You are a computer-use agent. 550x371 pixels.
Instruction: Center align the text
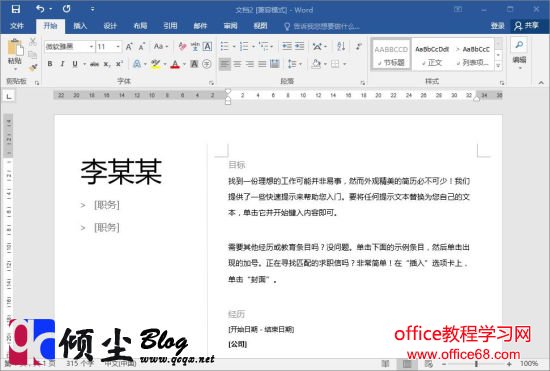click(237, 64)
